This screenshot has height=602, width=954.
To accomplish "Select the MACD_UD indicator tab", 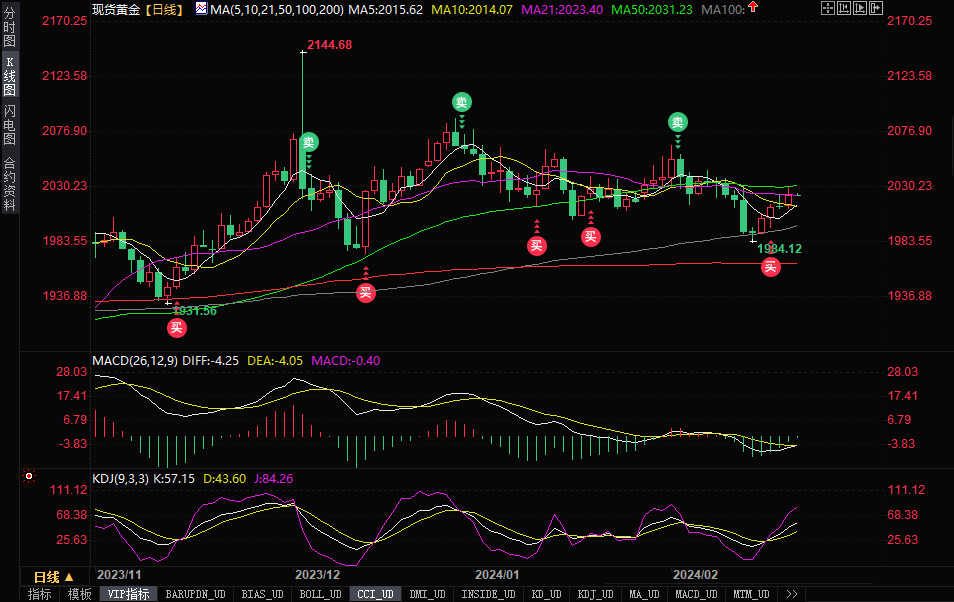I will tap(694, 594).
